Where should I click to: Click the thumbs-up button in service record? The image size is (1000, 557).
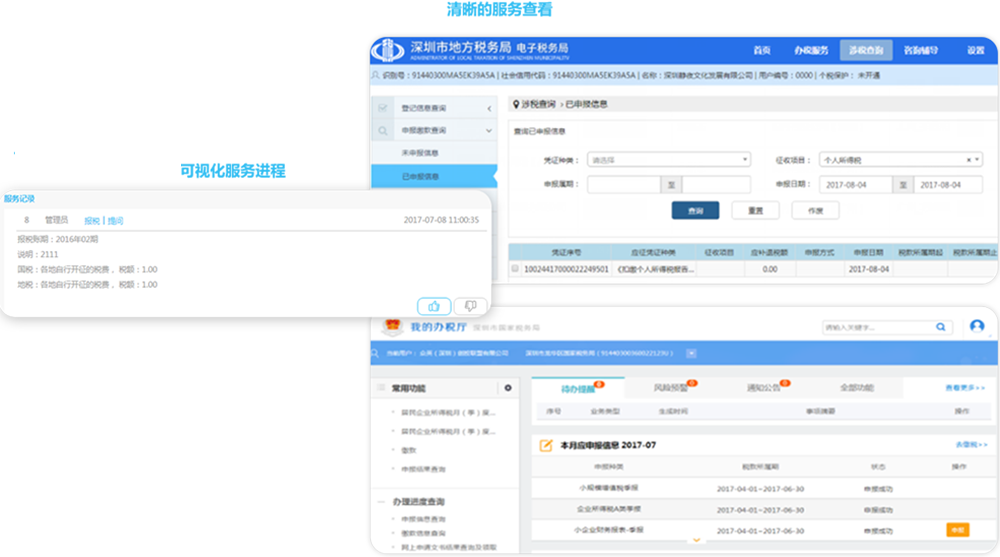(x=434, y=306)
